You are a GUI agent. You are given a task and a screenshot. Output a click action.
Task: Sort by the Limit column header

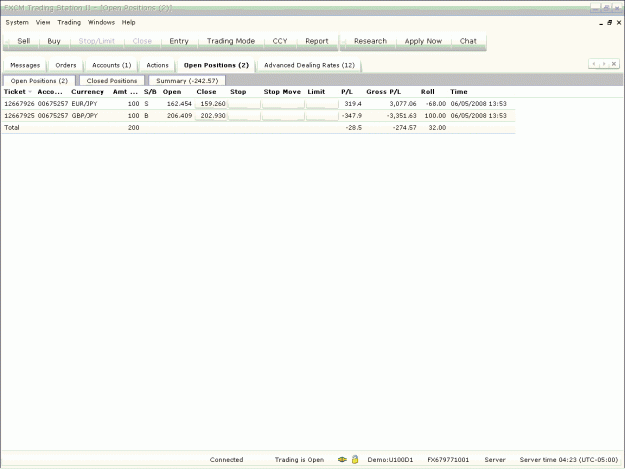tap(316, 92)
